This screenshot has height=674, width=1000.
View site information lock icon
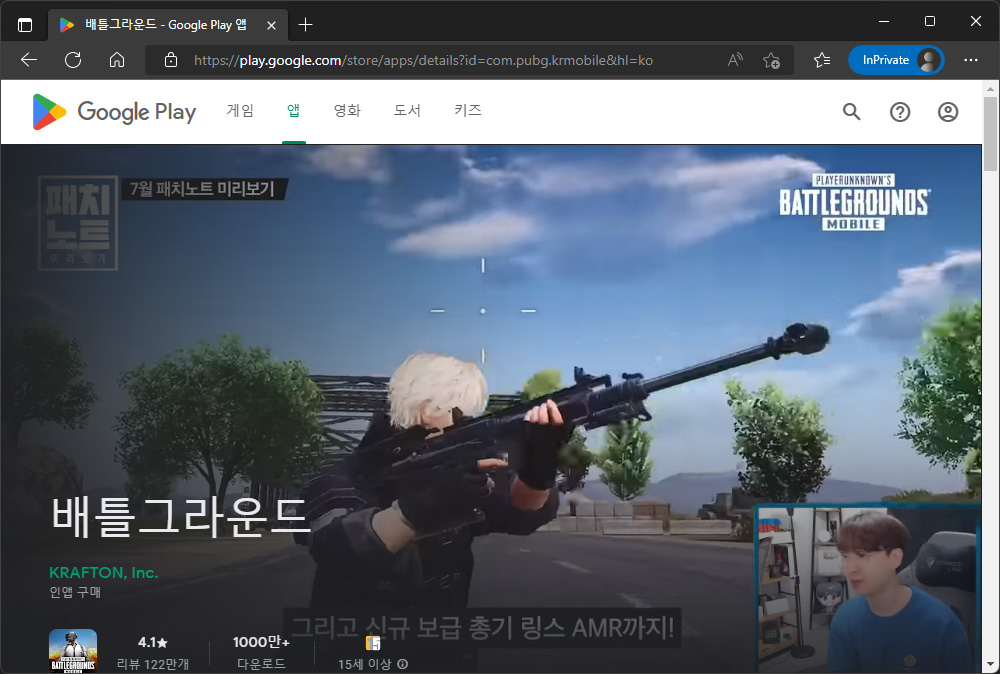click(x=170, y=60)
